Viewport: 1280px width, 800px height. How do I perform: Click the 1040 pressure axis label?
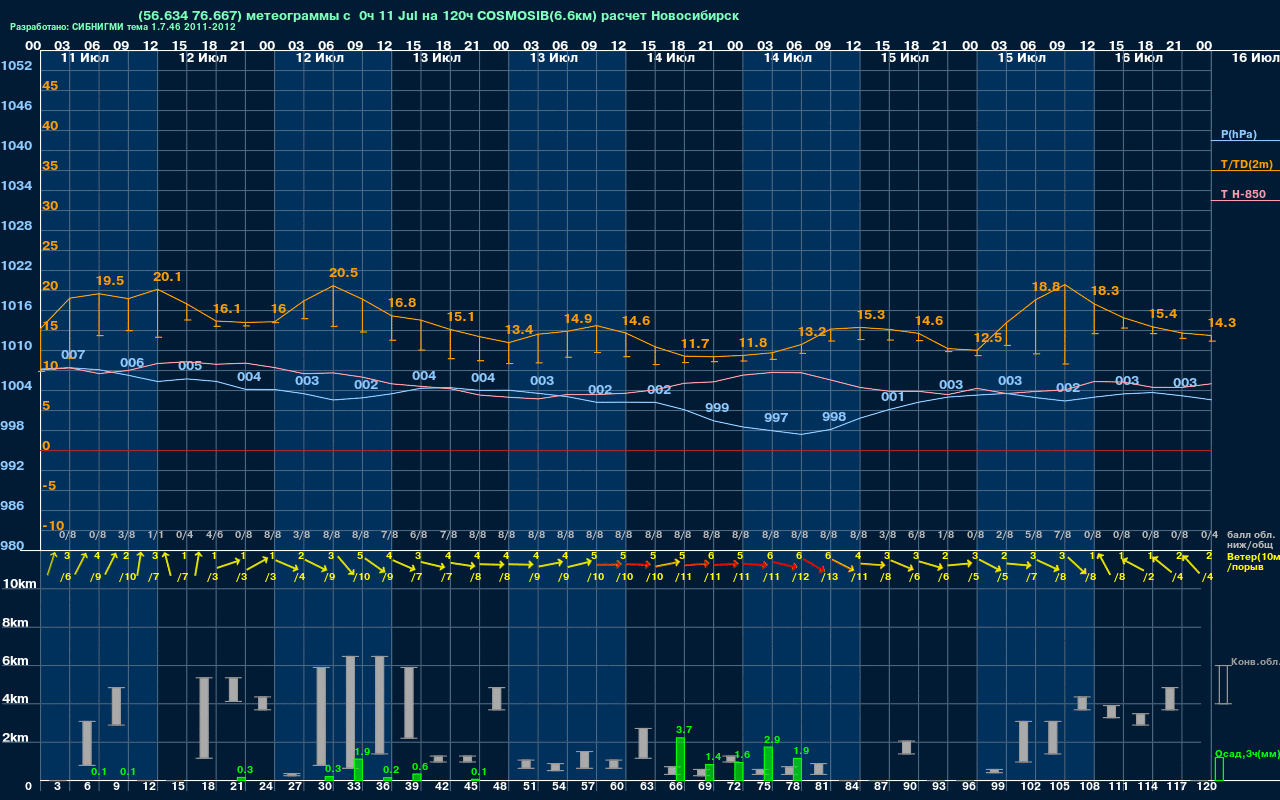[16, 146]
